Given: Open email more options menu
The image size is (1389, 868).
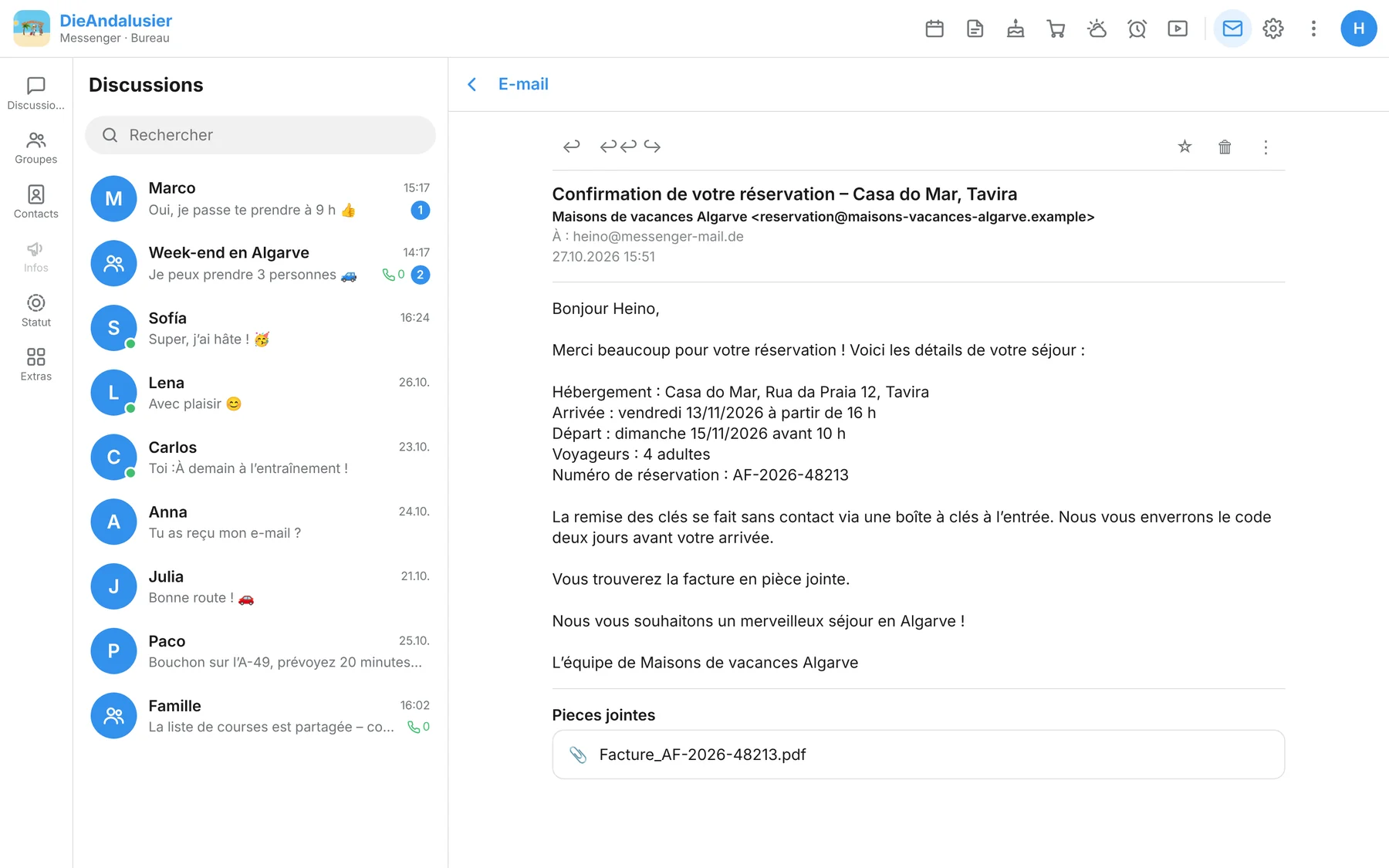Looking at the screenshot, I should coord(1266,147).
